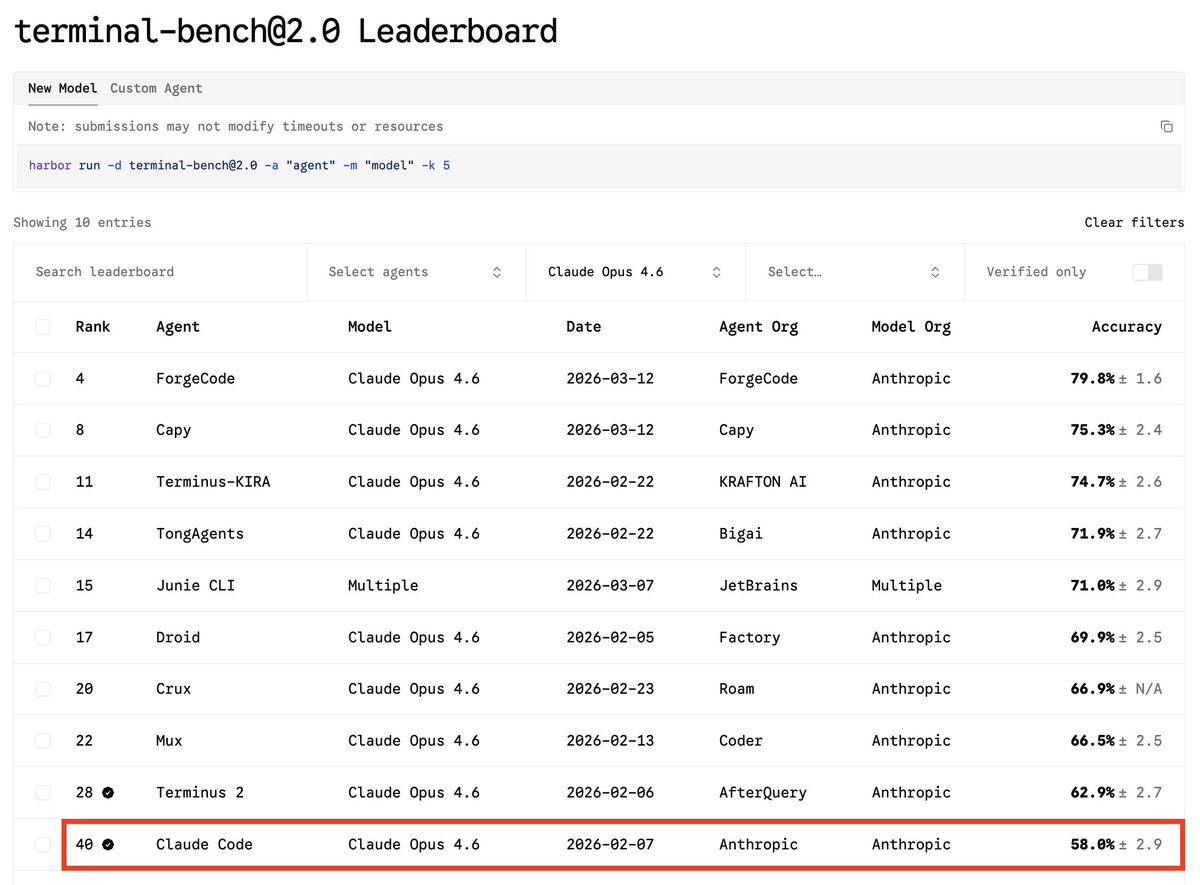The height and width of the screenshot is (885, 1200).
Task: Click the Crux agent name
Action: point(173,689)
